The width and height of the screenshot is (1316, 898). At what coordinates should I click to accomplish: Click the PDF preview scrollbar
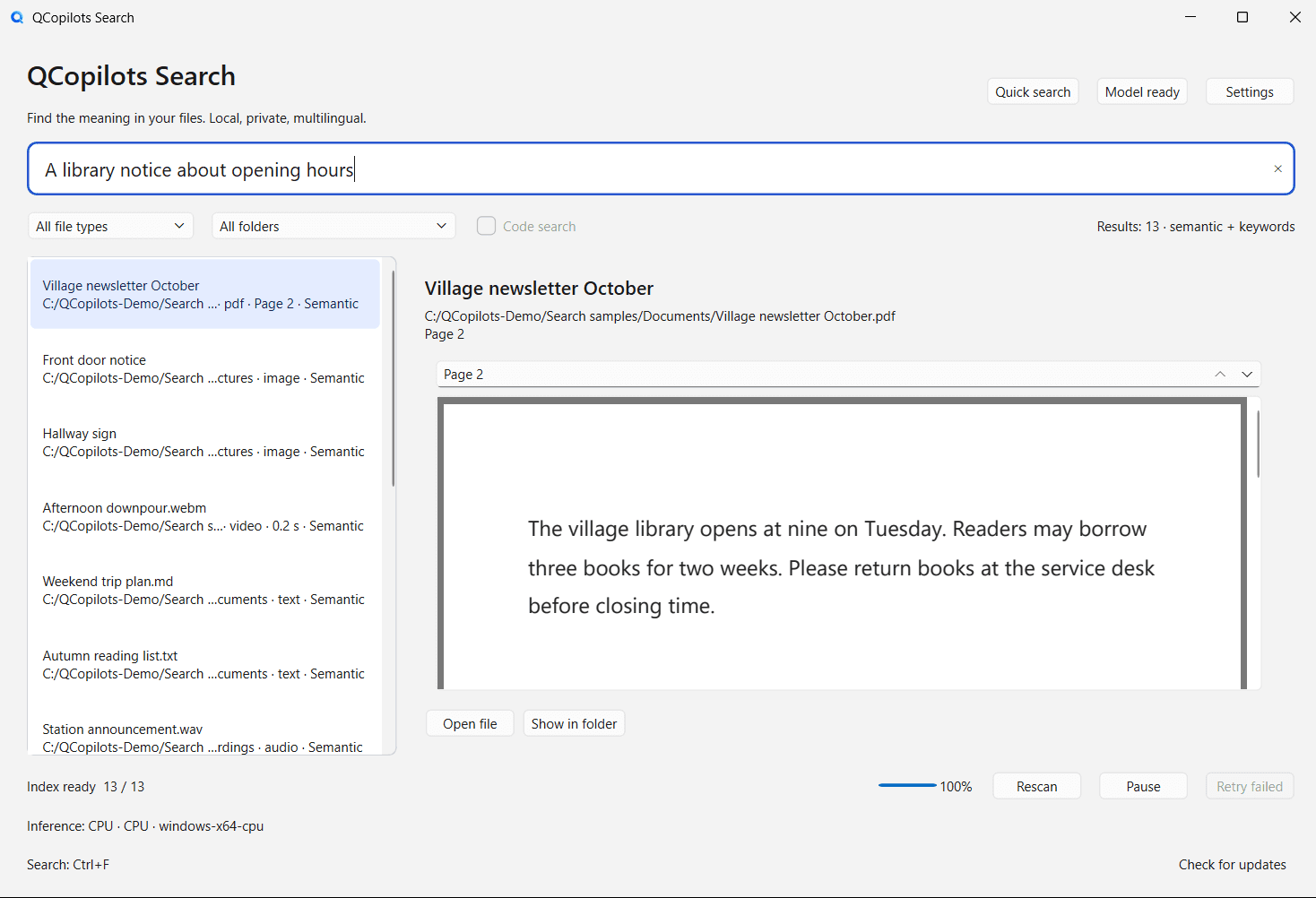point(1258,444)
